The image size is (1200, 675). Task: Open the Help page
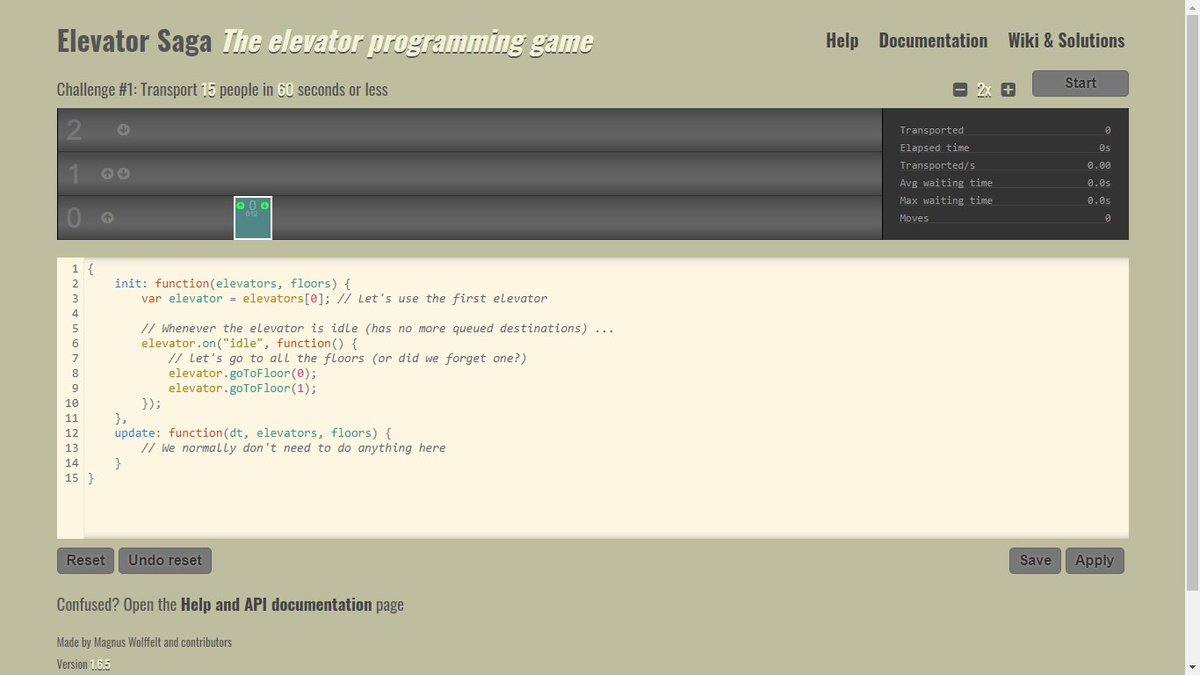click(841, 41)
